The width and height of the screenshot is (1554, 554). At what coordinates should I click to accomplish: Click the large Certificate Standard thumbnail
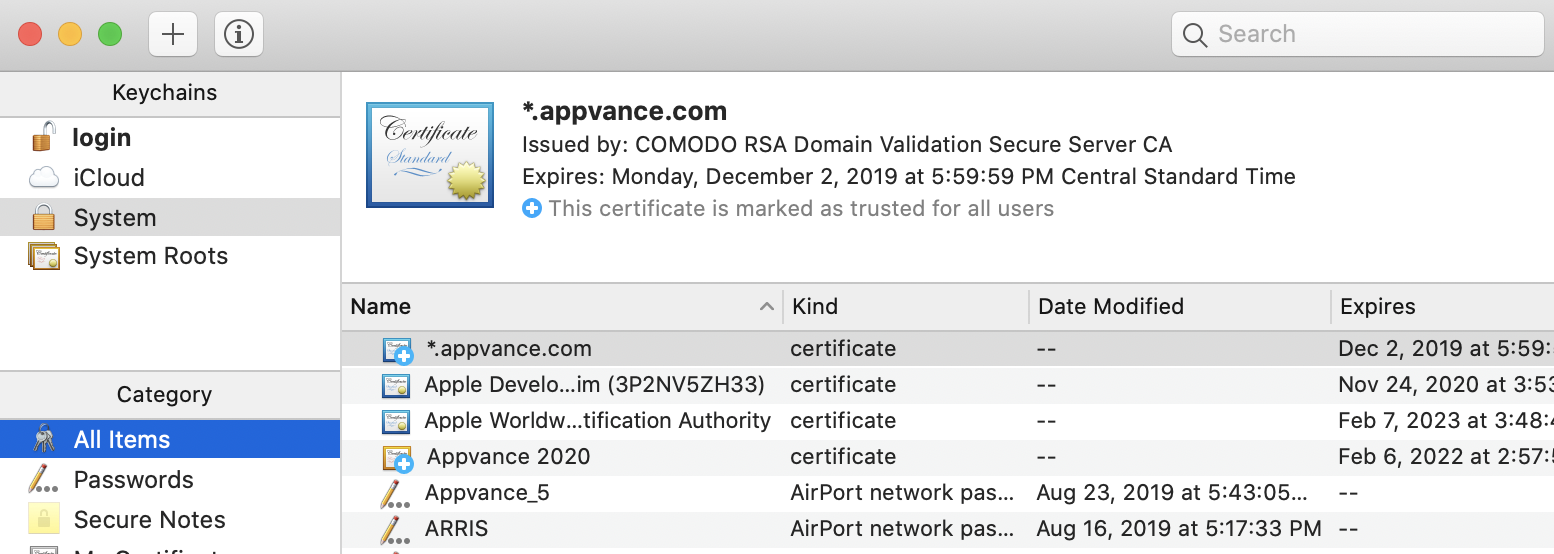(430, 155)
